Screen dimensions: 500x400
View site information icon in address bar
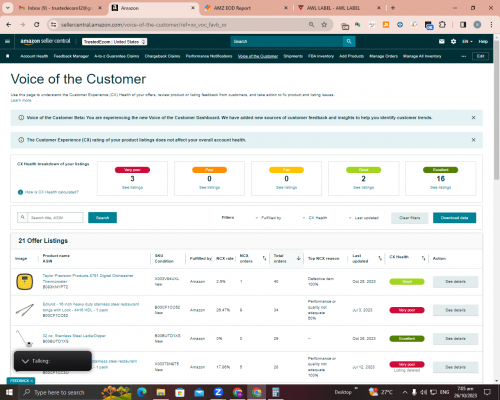point(53,25)
